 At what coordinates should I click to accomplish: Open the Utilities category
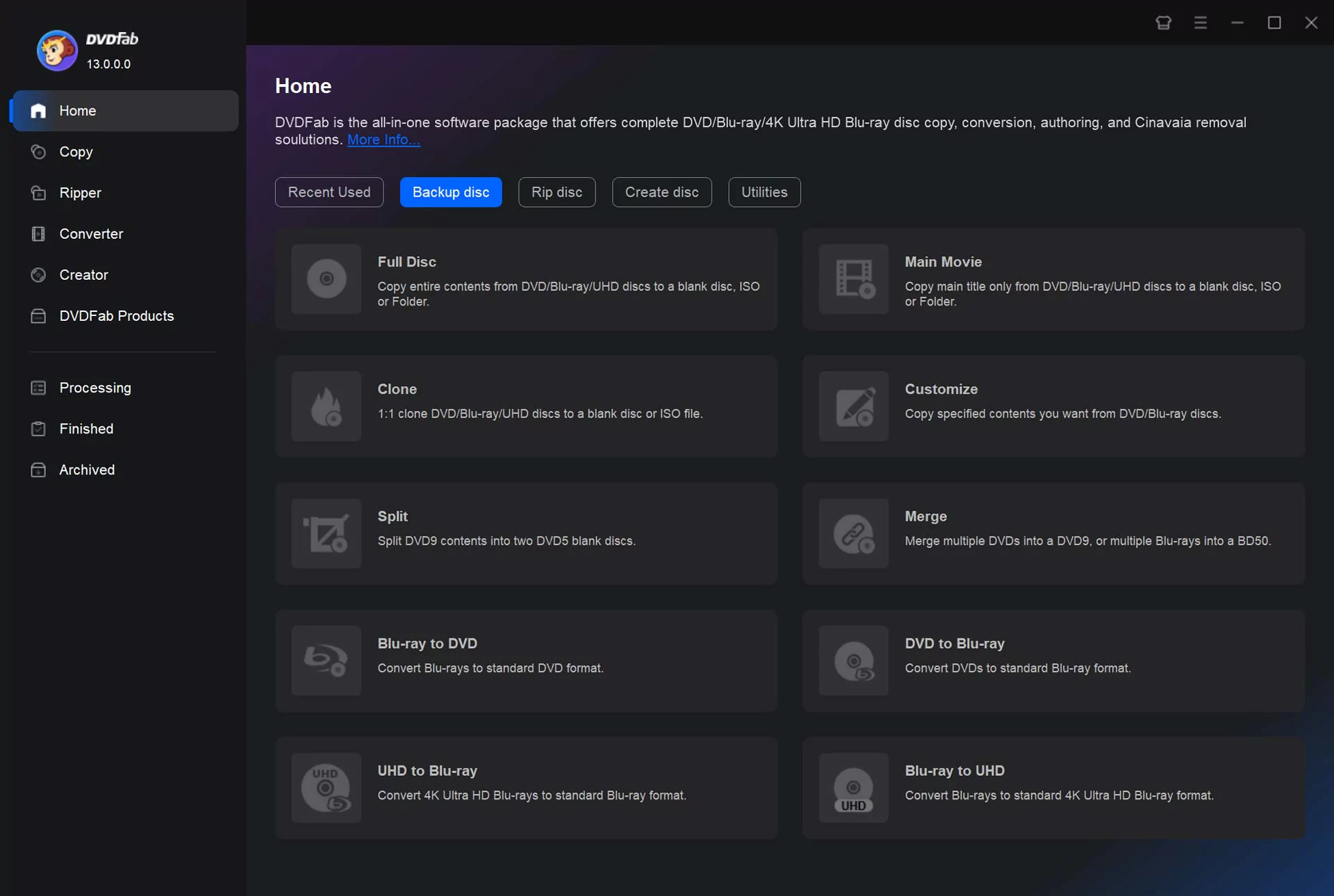tap(764, 192)
